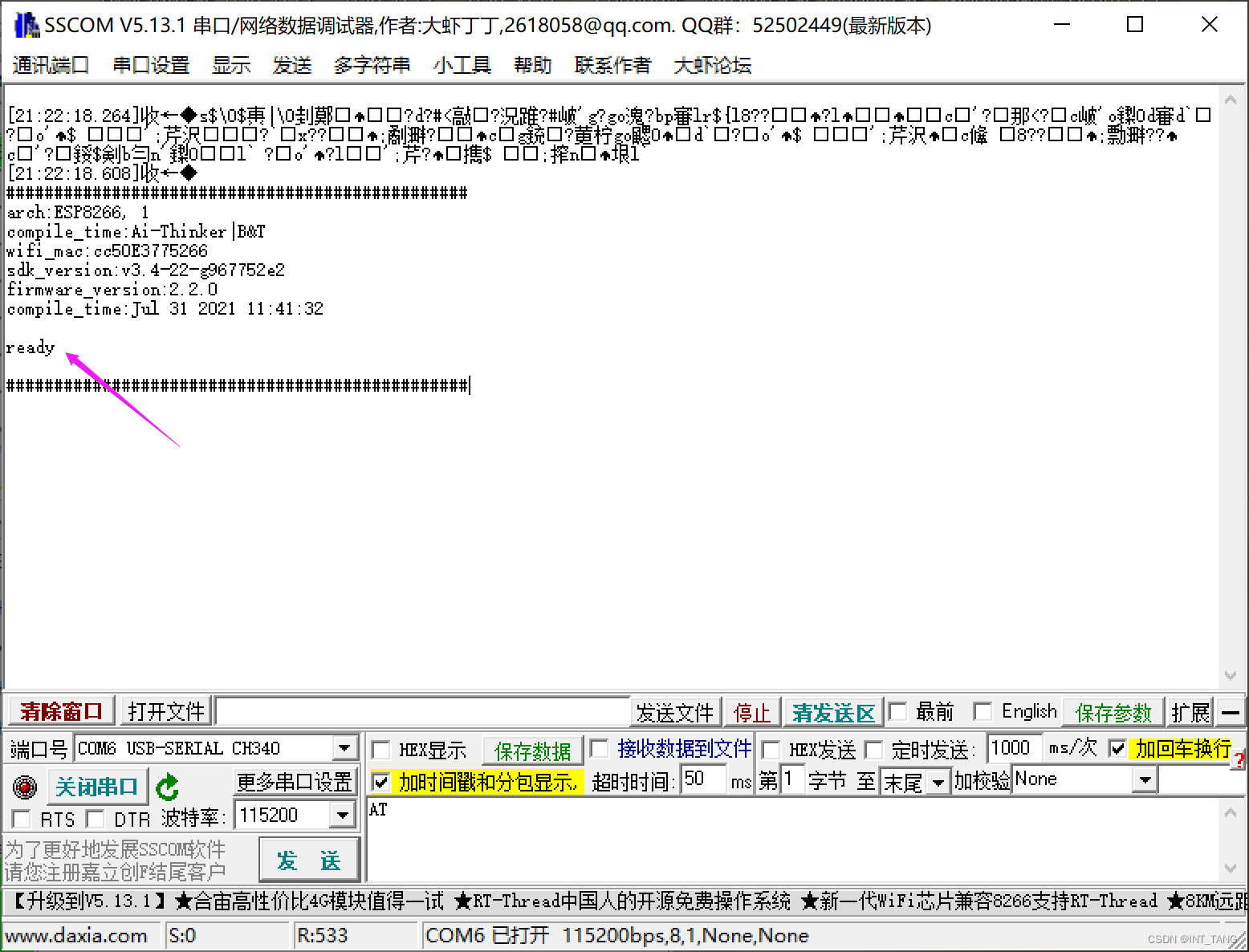Click the S:0 sent counter
The width and height of the screenshot is (1249, 952).
point(182,935)
